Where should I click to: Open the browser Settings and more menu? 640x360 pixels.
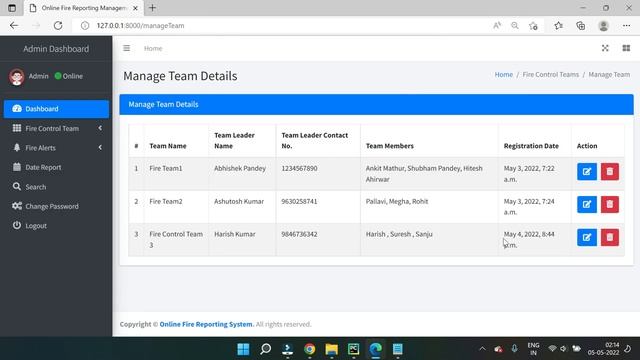pyautogui.click(x=627, y=25)
